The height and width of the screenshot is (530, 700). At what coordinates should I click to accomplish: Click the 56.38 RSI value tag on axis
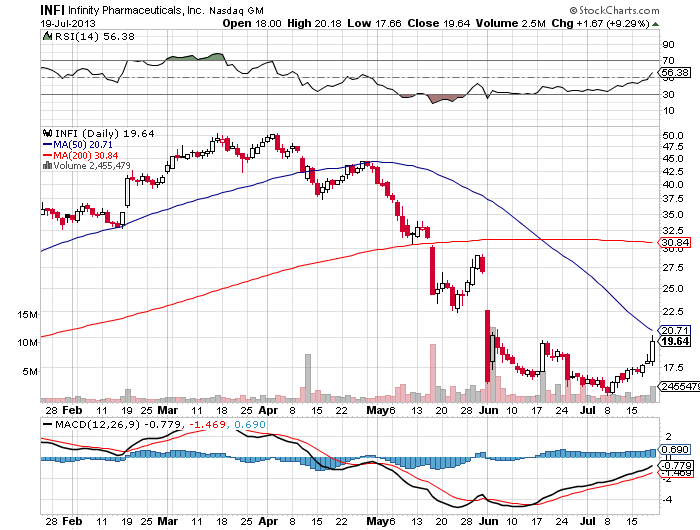tap(675, 72)
